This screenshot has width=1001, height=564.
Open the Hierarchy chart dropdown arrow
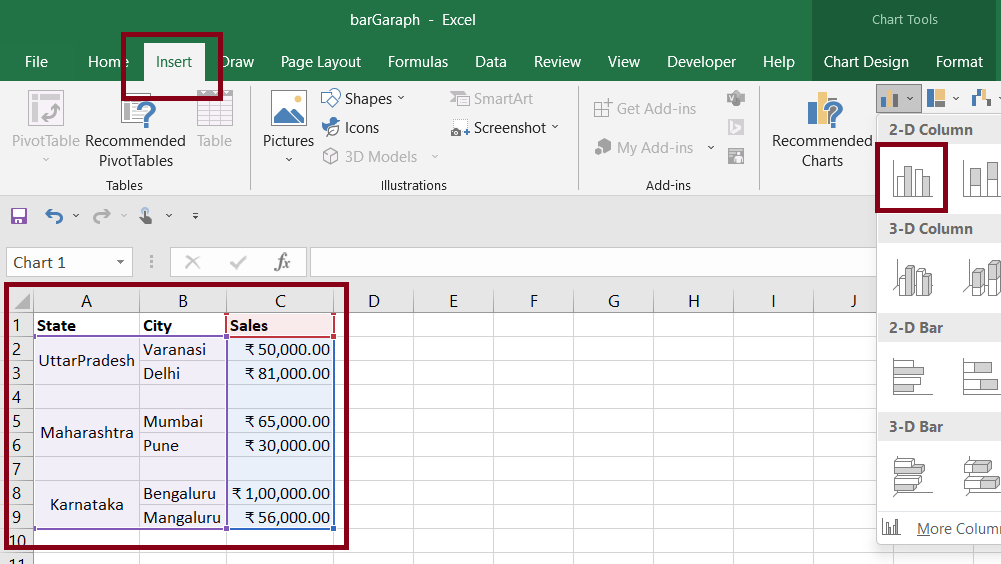pos(956,98)
